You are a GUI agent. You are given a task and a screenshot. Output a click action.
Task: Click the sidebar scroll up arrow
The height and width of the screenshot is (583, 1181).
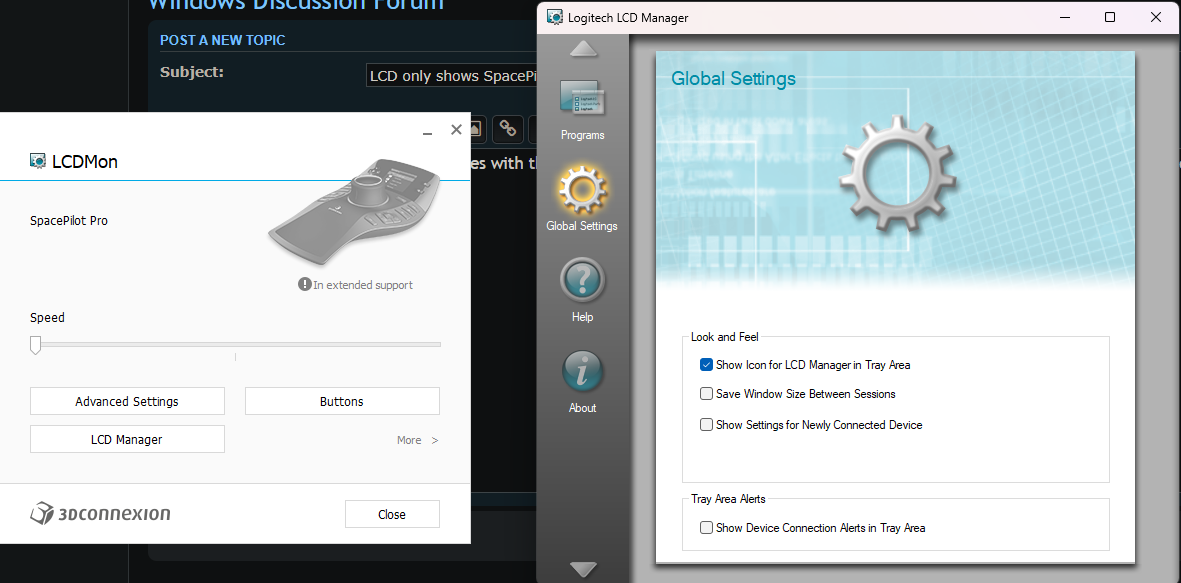click(x=584, y=49)
